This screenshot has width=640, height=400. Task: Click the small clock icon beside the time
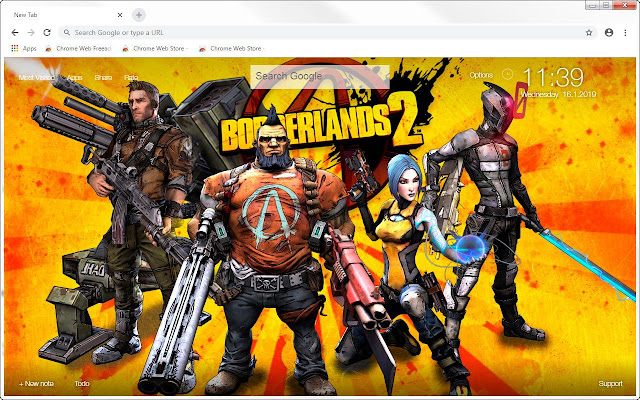[x=507, y=74]
